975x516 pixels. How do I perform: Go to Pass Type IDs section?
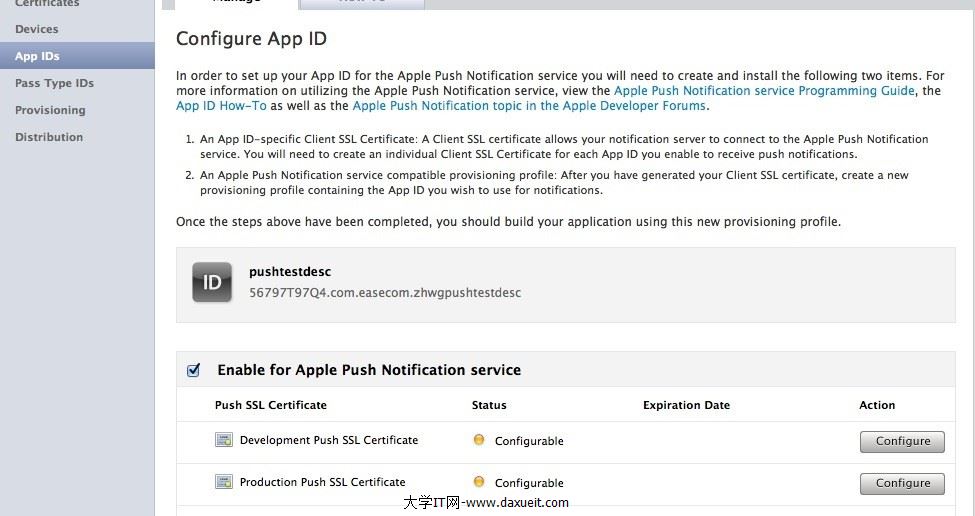[54, 83]
